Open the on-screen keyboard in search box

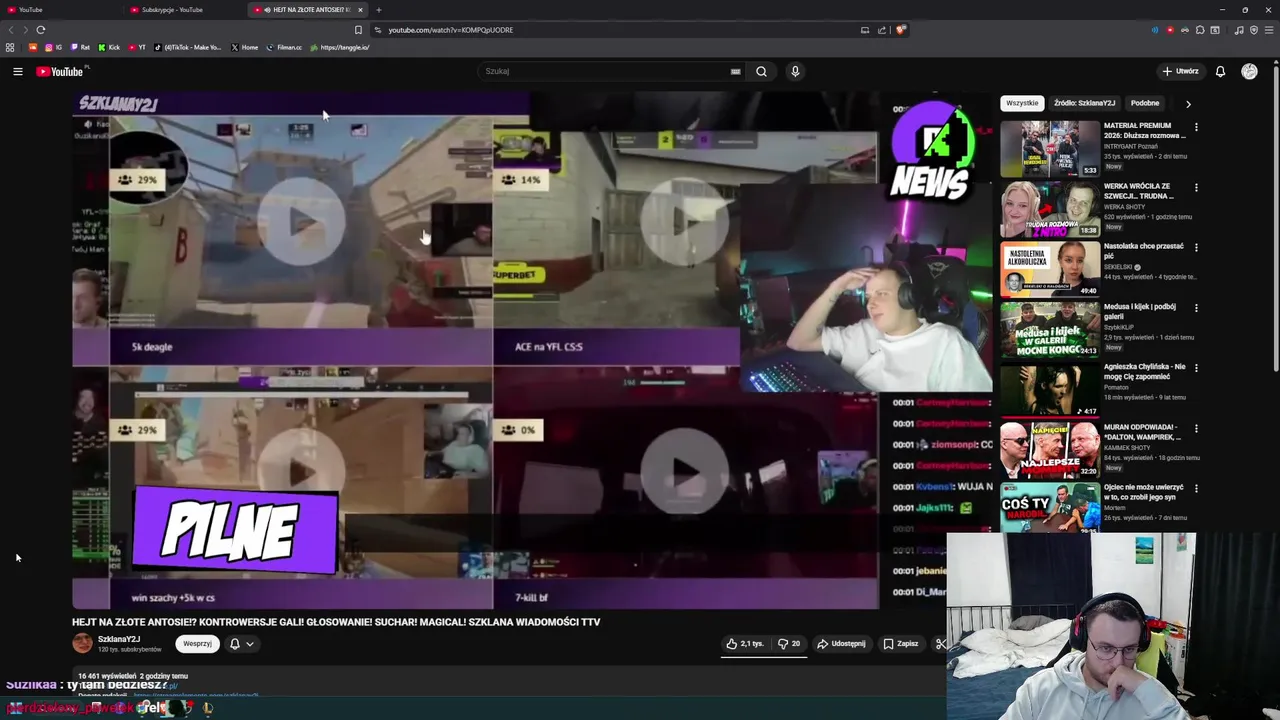point(735,71)
